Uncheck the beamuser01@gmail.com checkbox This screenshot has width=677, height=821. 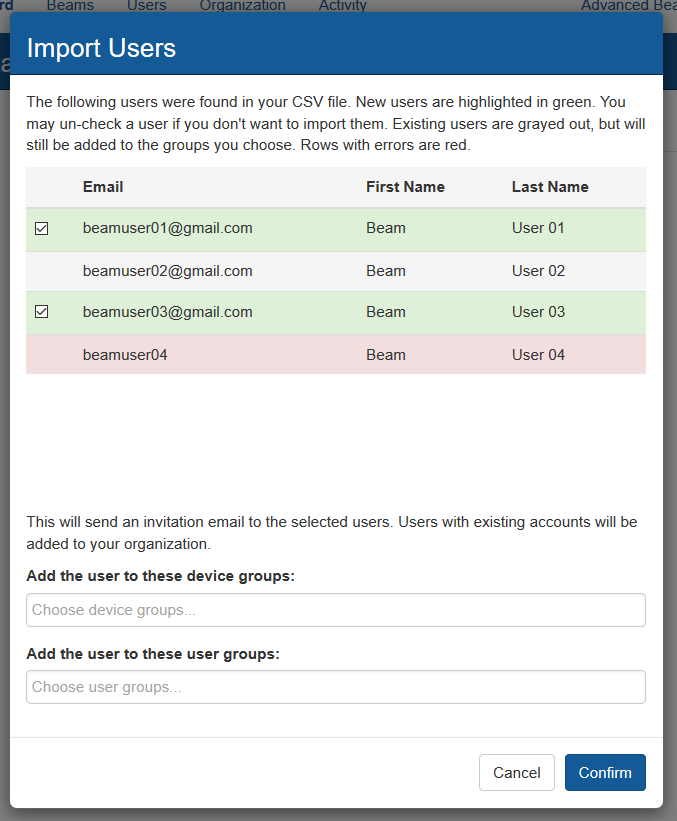(42, 228)
